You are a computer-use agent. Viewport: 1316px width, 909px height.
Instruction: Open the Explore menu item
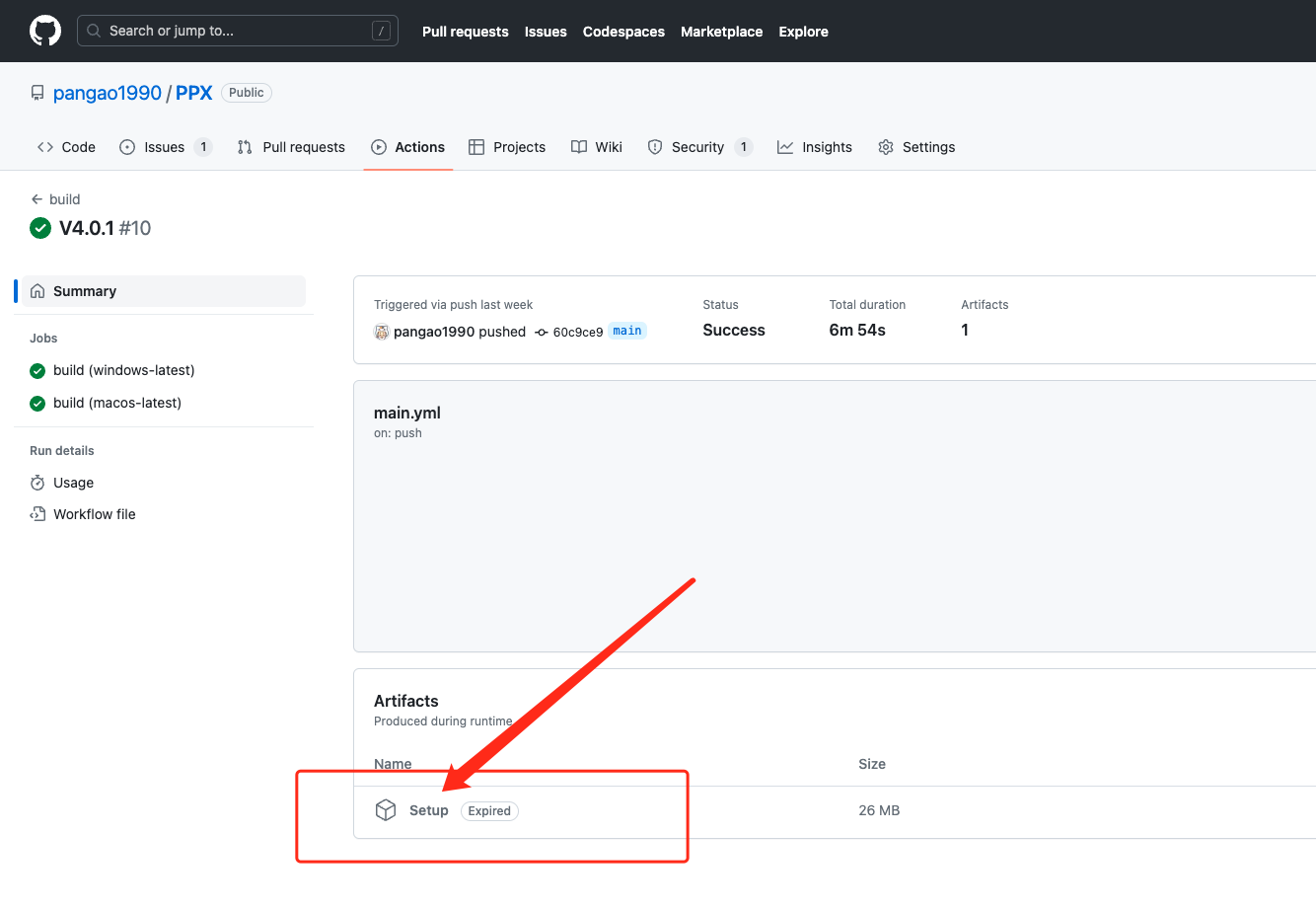803,32
